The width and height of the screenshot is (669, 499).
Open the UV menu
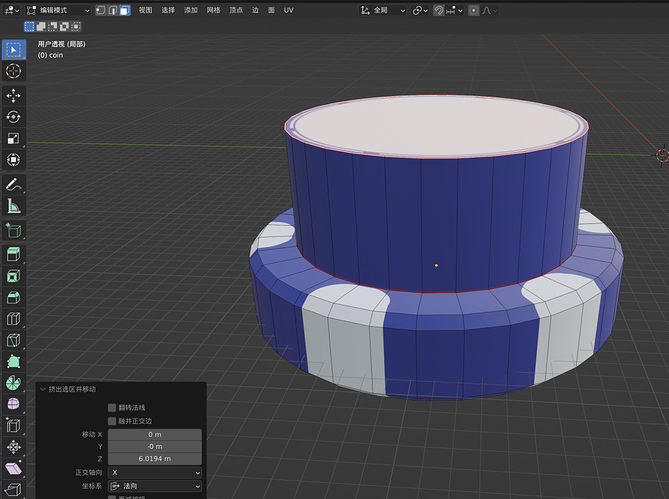[288, 10]
